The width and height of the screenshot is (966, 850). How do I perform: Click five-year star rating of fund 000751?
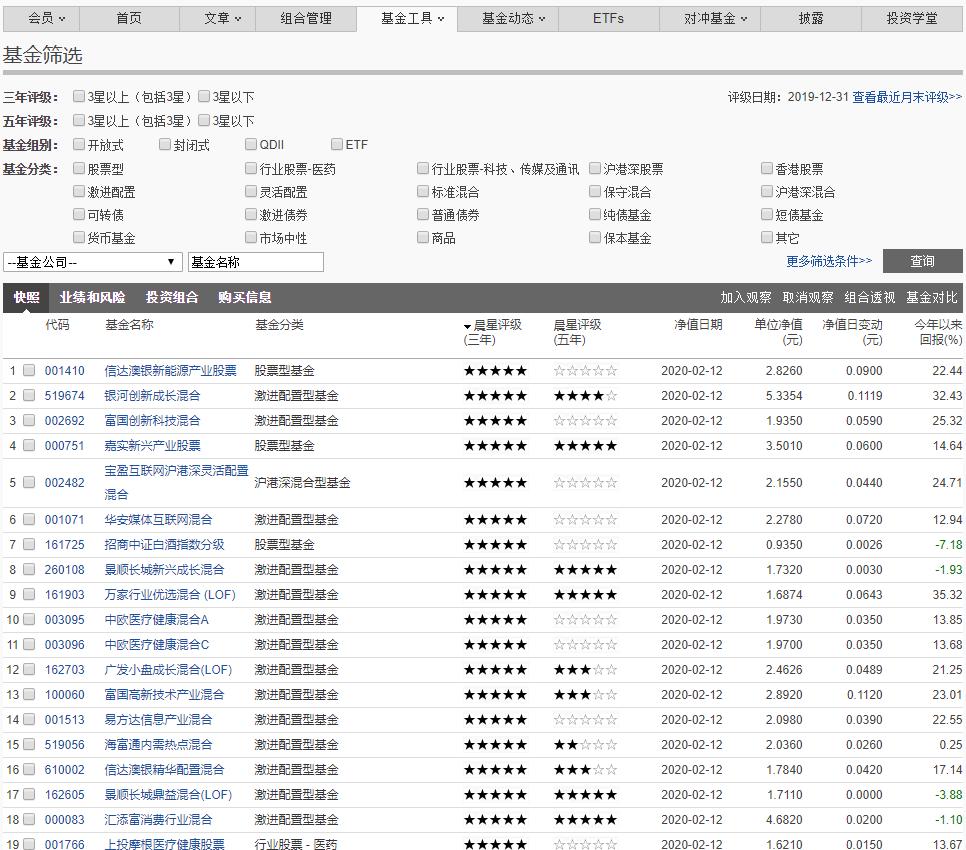click(x=585, y=445)
